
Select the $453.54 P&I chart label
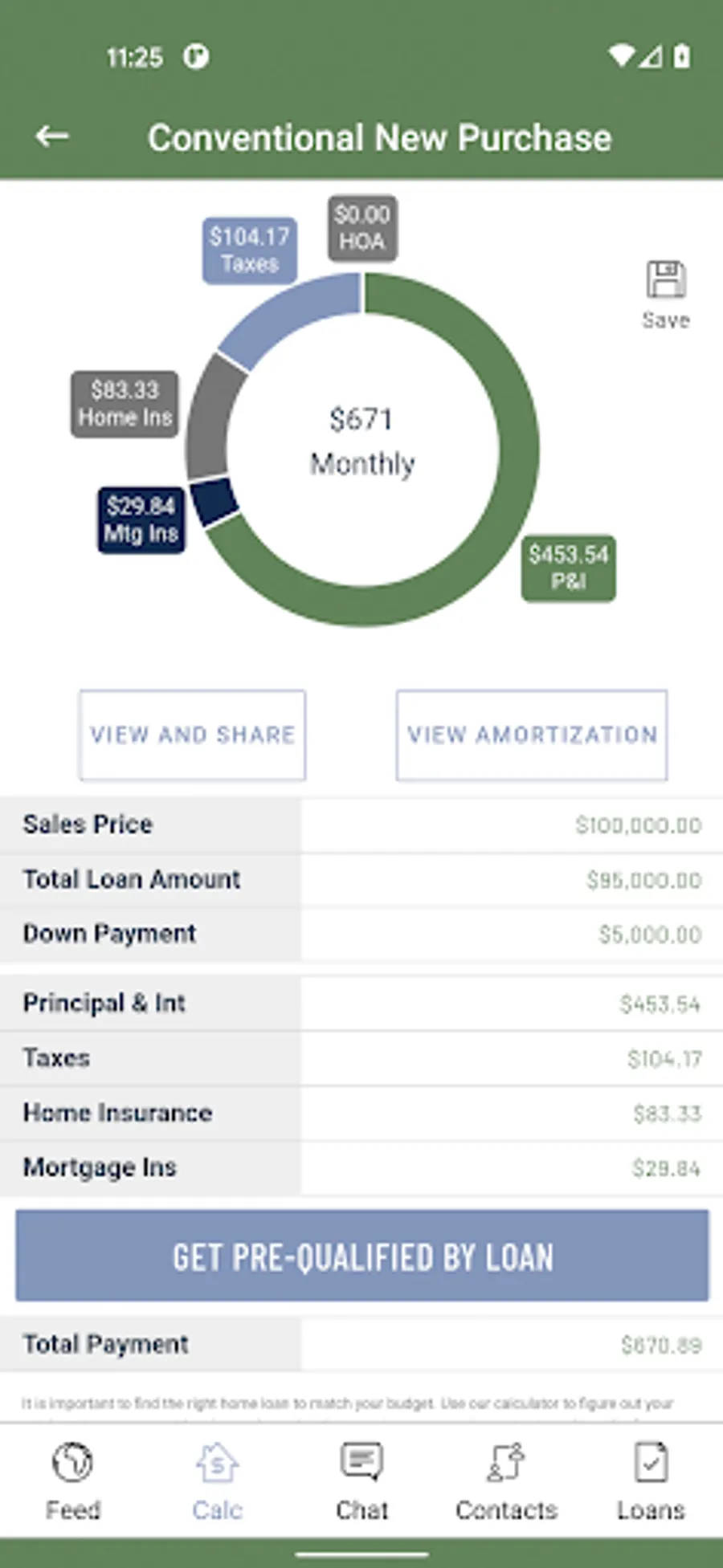(x=569, y=568)
